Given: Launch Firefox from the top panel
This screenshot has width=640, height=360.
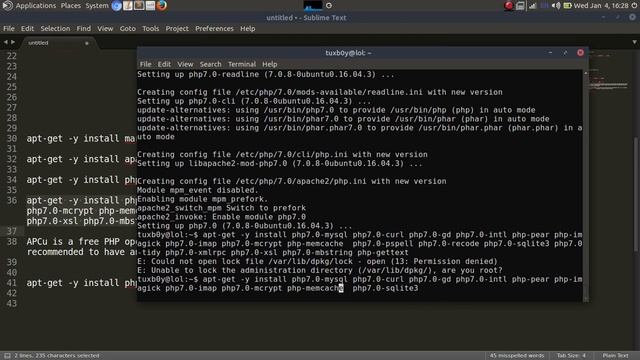Looking at the screenshot, I should (162, 6).
